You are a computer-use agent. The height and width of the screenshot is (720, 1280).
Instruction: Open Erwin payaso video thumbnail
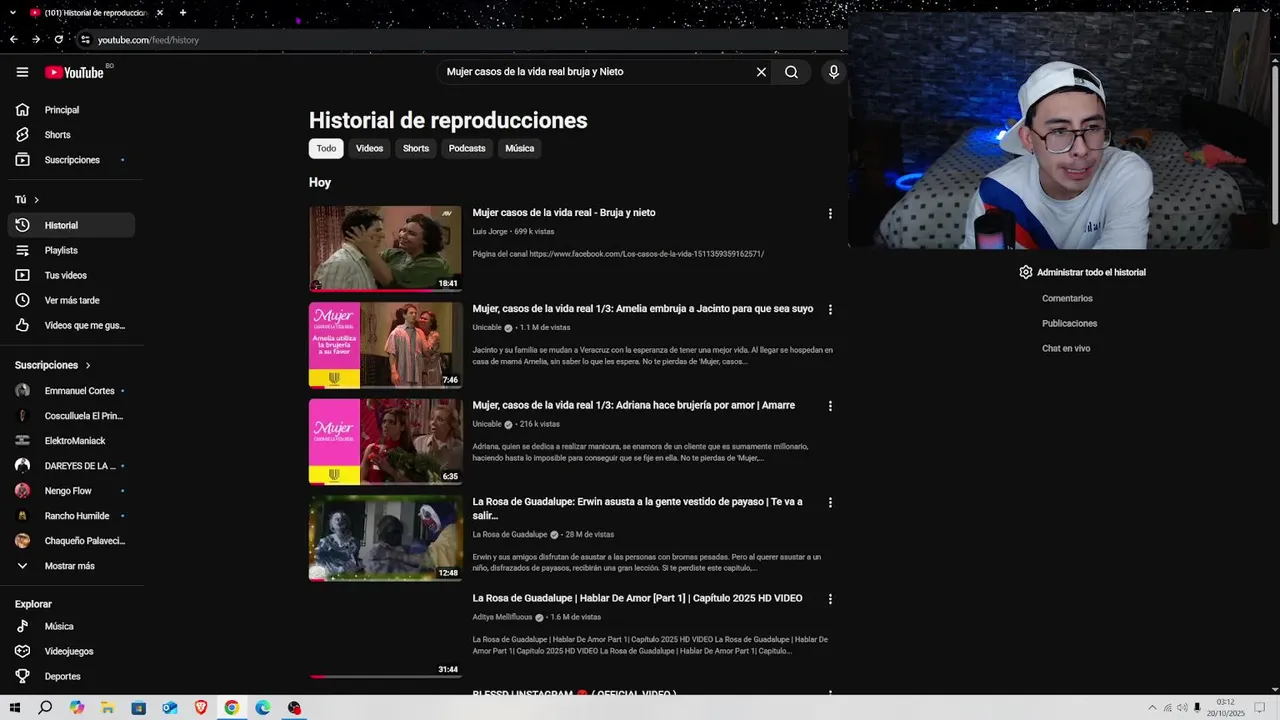click(x=385, y=538)
